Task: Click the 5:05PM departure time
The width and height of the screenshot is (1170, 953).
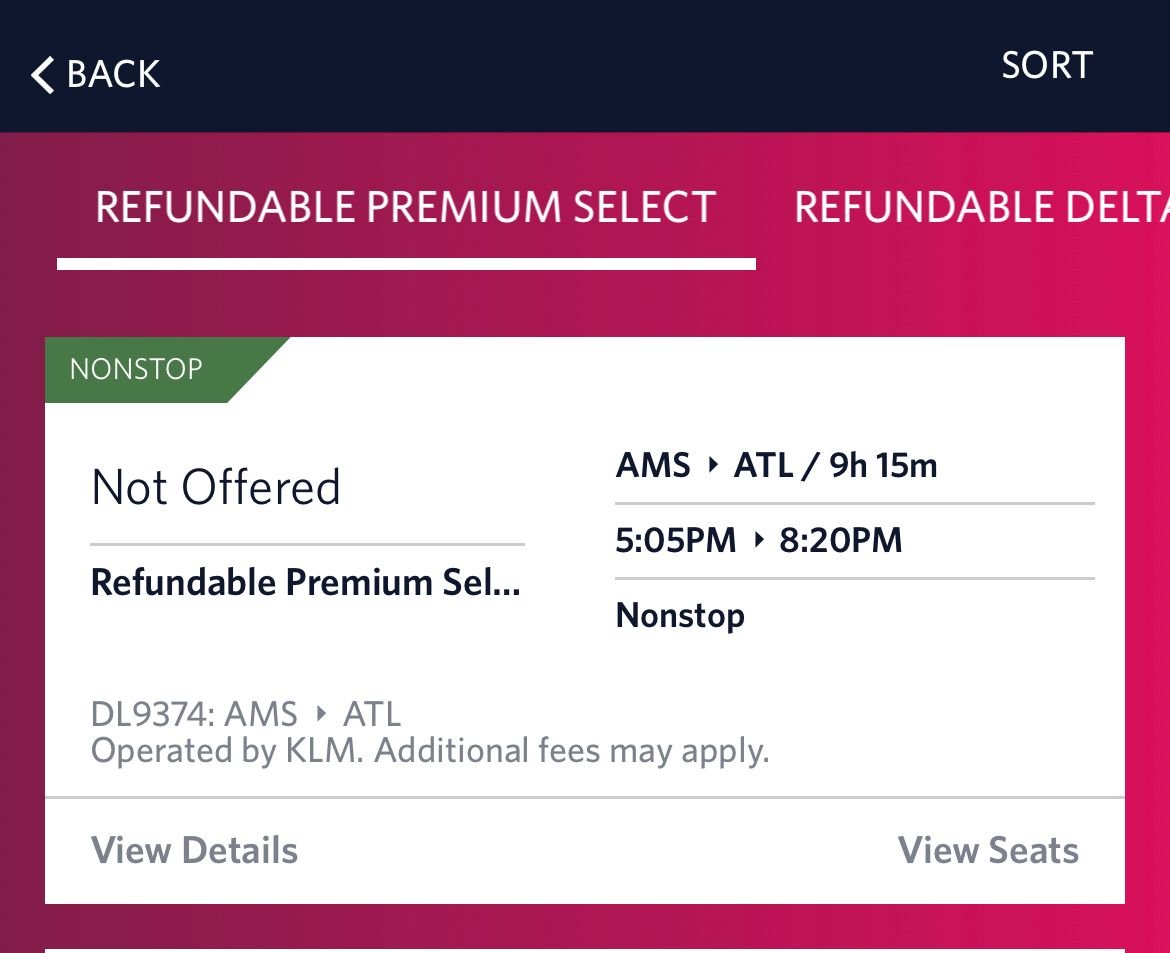Action: (676, 541)
